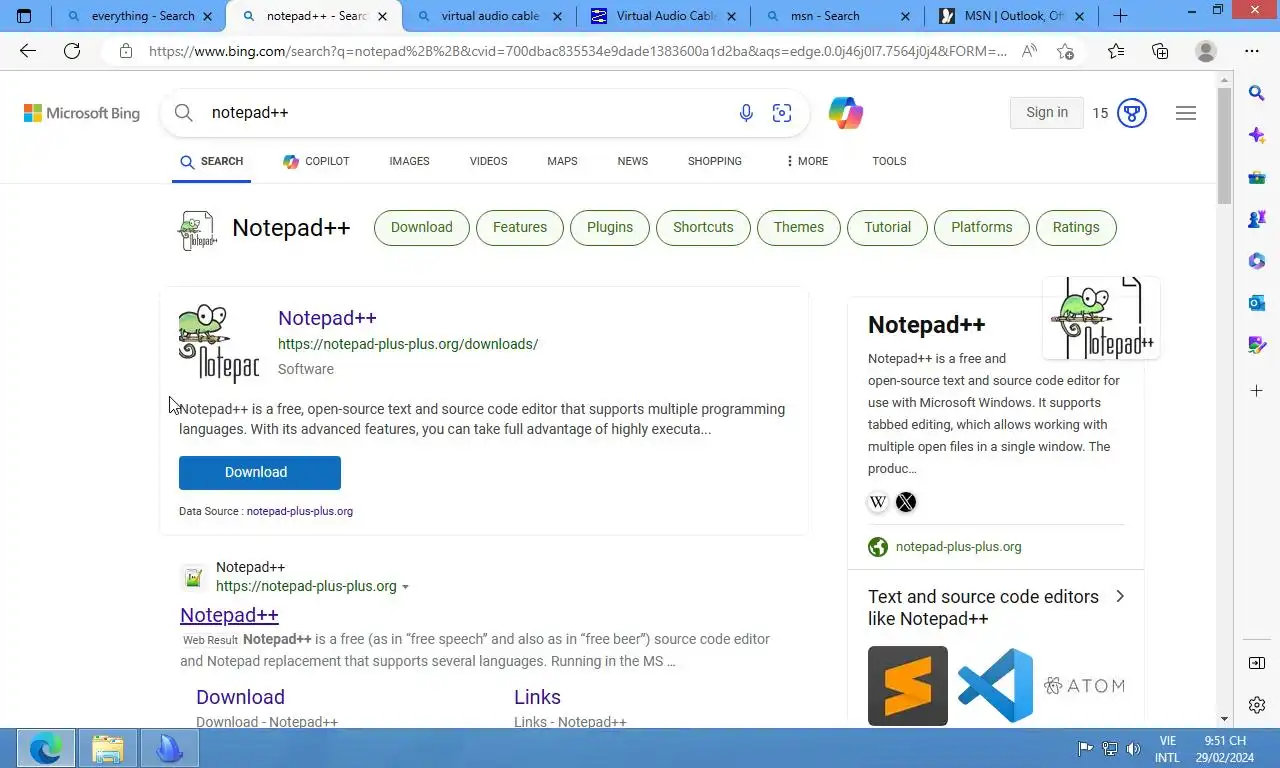
Task: Expand Text and source code editors chevron
Action: 1120,597
